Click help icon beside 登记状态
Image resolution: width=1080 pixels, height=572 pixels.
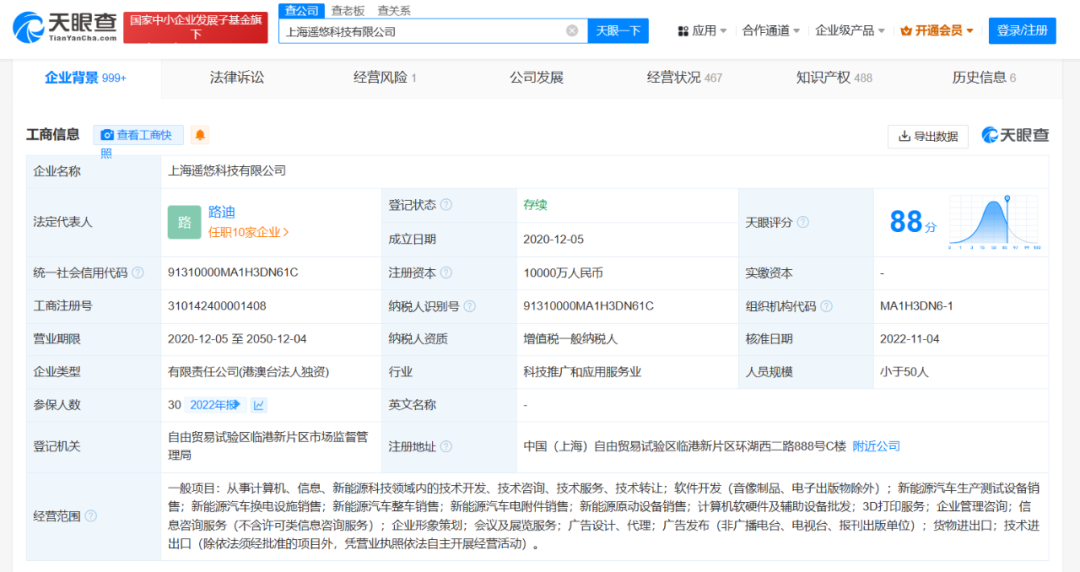pos(446,205)
